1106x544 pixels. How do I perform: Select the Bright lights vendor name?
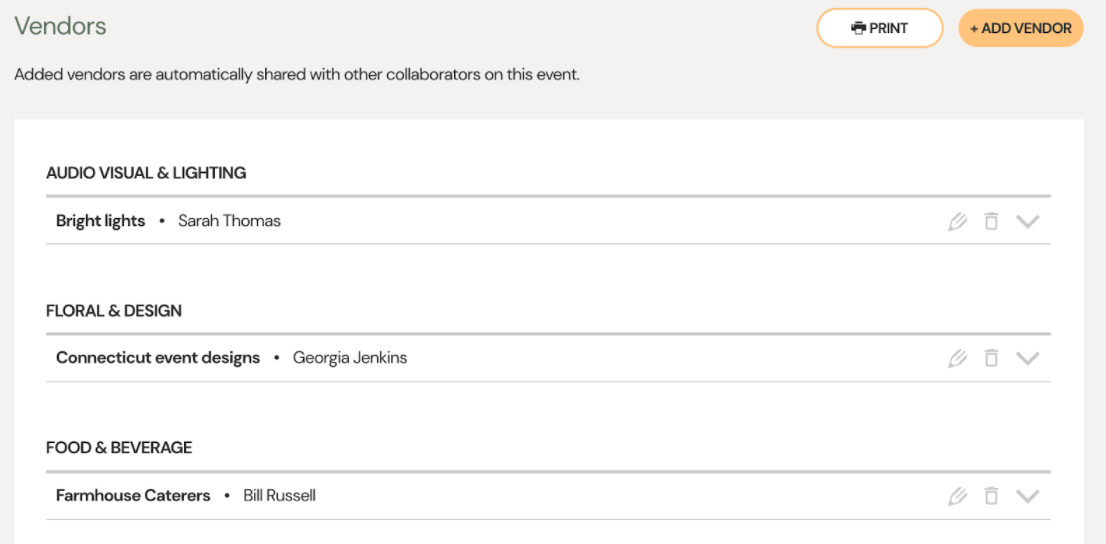tap(100, 221)
